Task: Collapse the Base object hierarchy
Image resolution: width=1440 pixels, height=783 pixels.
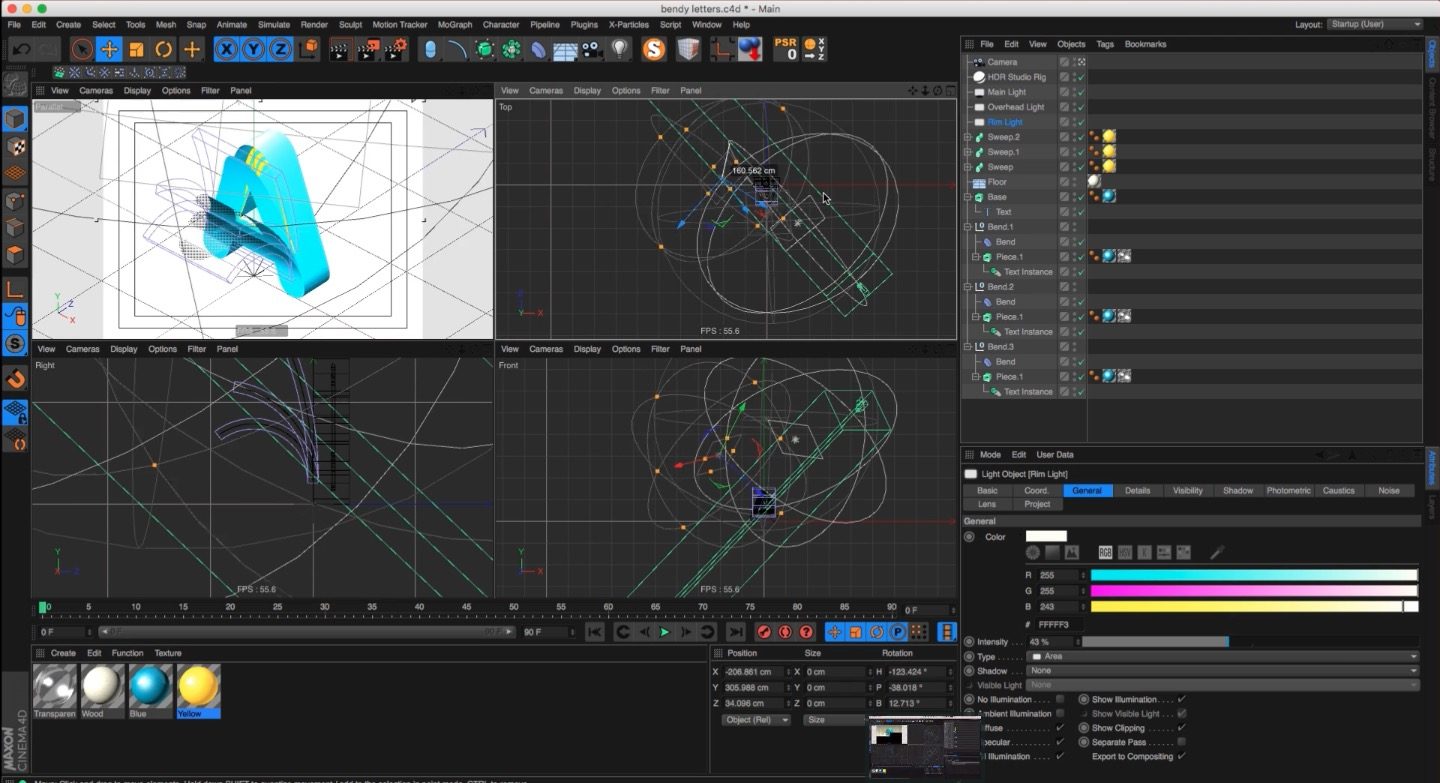Action: (x=968, y=197)
